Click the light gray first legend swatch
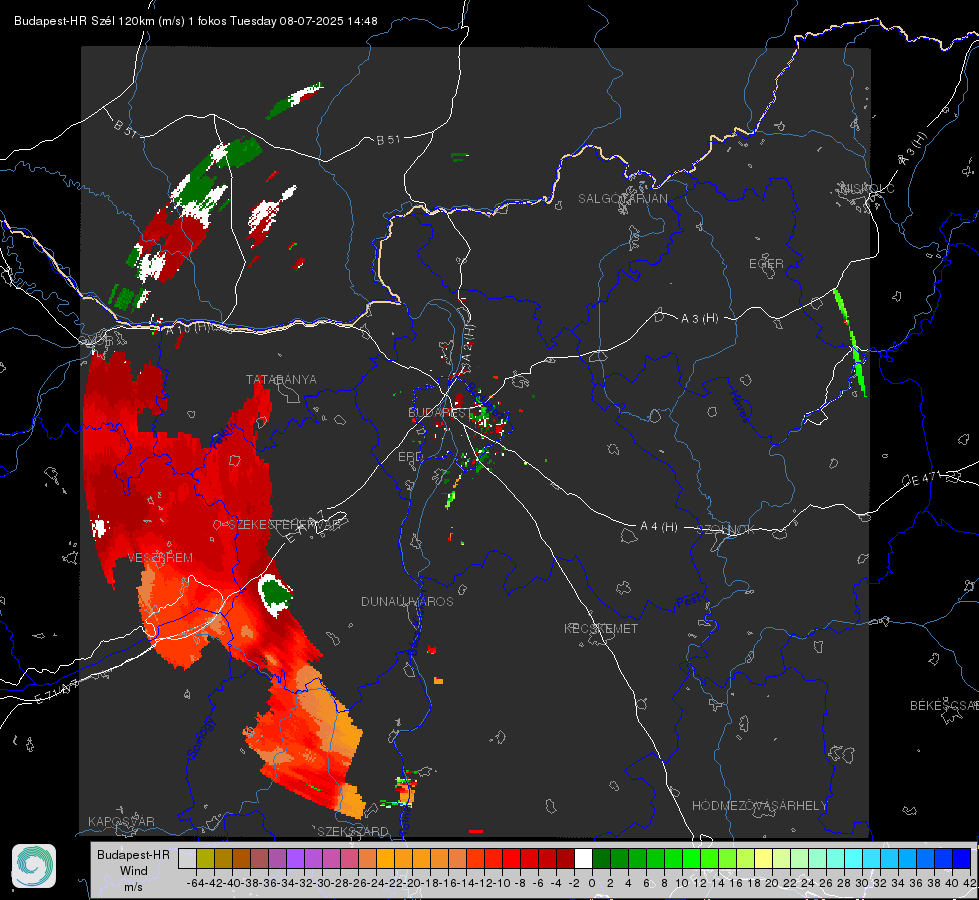Image resolution: width=979 pixels, height=900 pixels. pyautogui.click(x=187, y=858)
